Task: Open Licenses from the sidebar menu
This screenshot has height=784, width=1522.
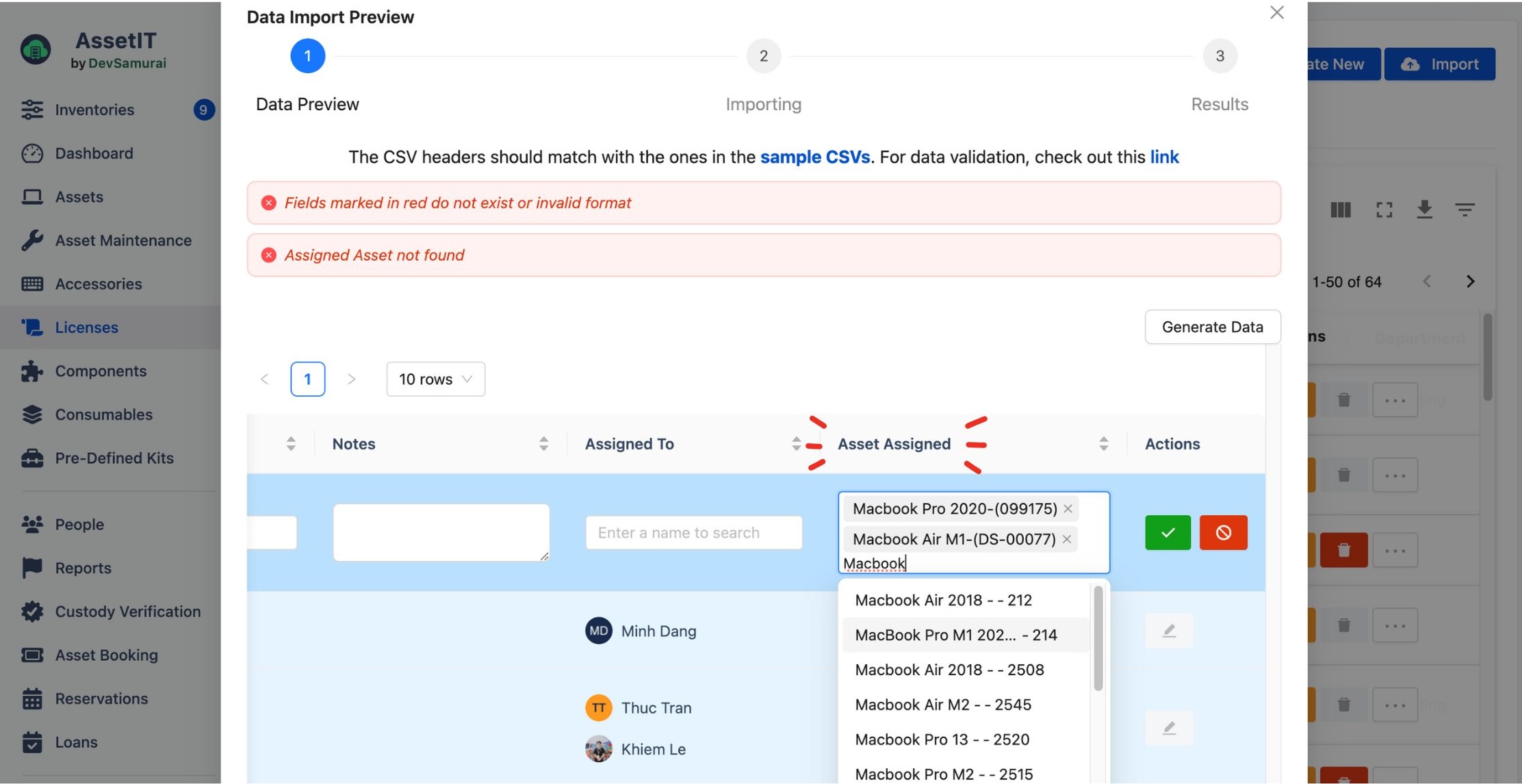Action: click(x=86, y=327)
